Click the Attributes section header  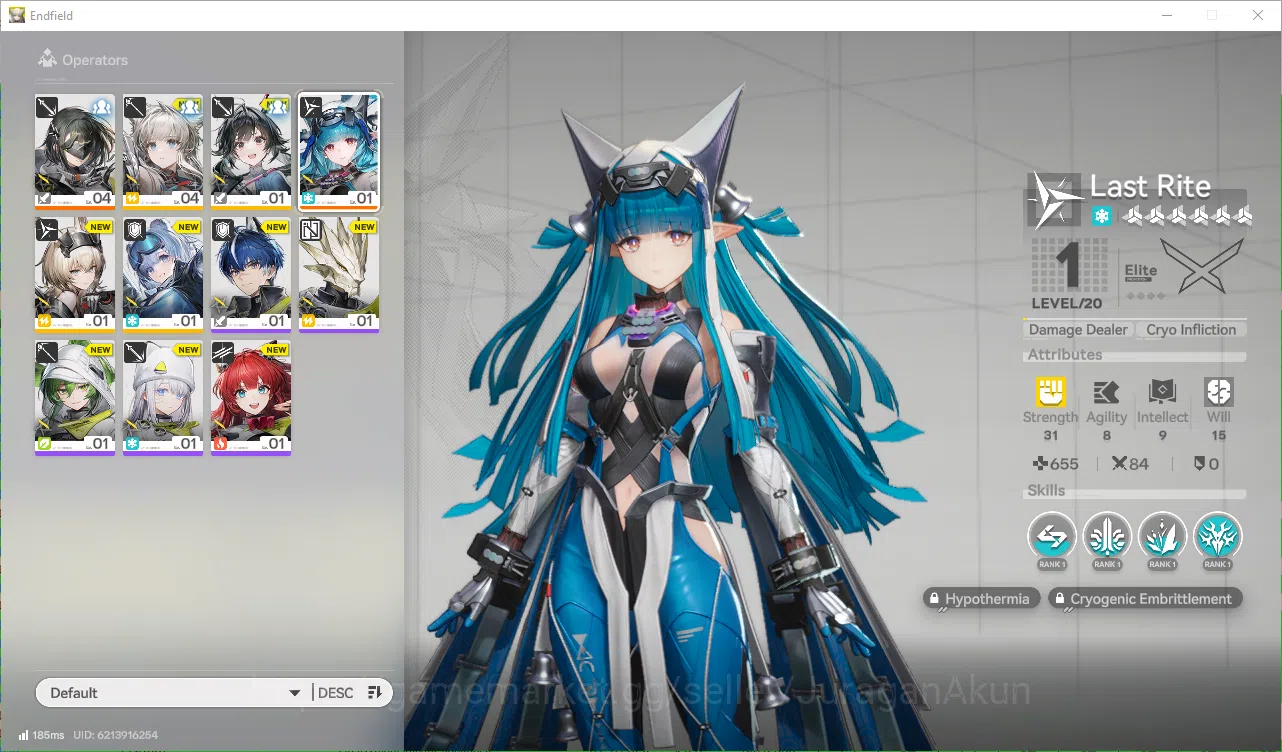(x=1064, y=355)
